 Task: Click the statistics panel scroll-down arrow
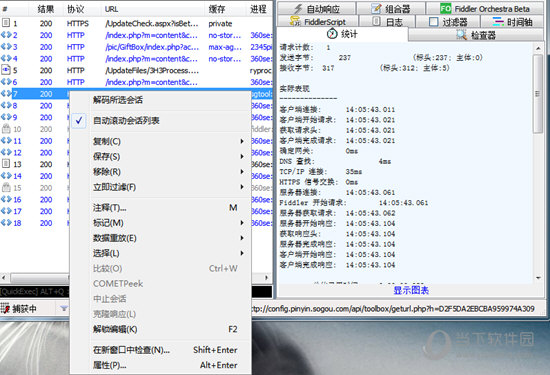point(538,278)
